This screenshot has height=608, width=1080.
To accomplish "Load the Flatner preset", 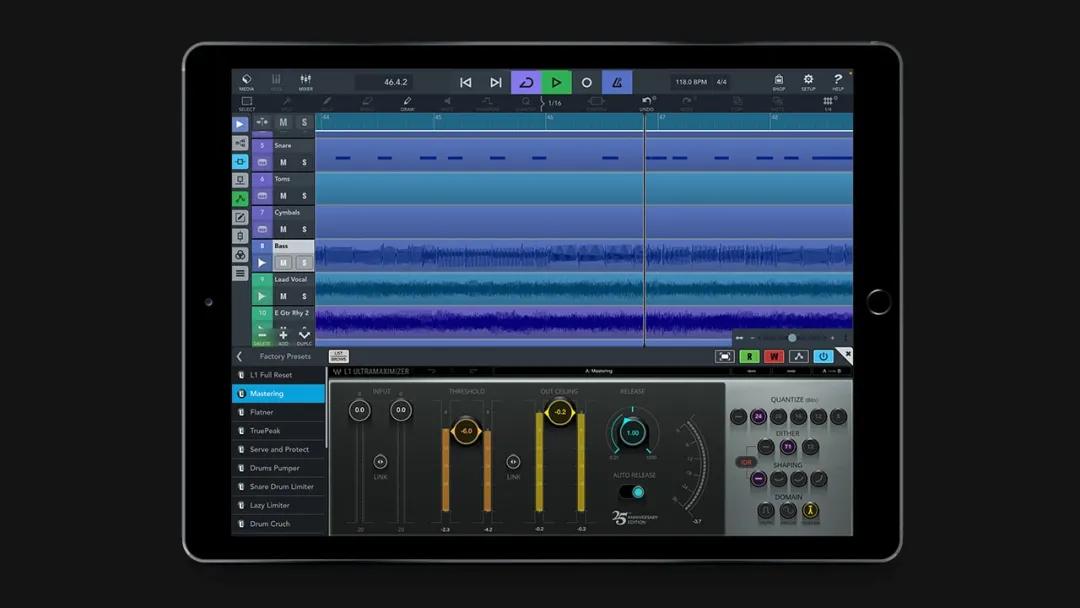I will click(279, 412).
